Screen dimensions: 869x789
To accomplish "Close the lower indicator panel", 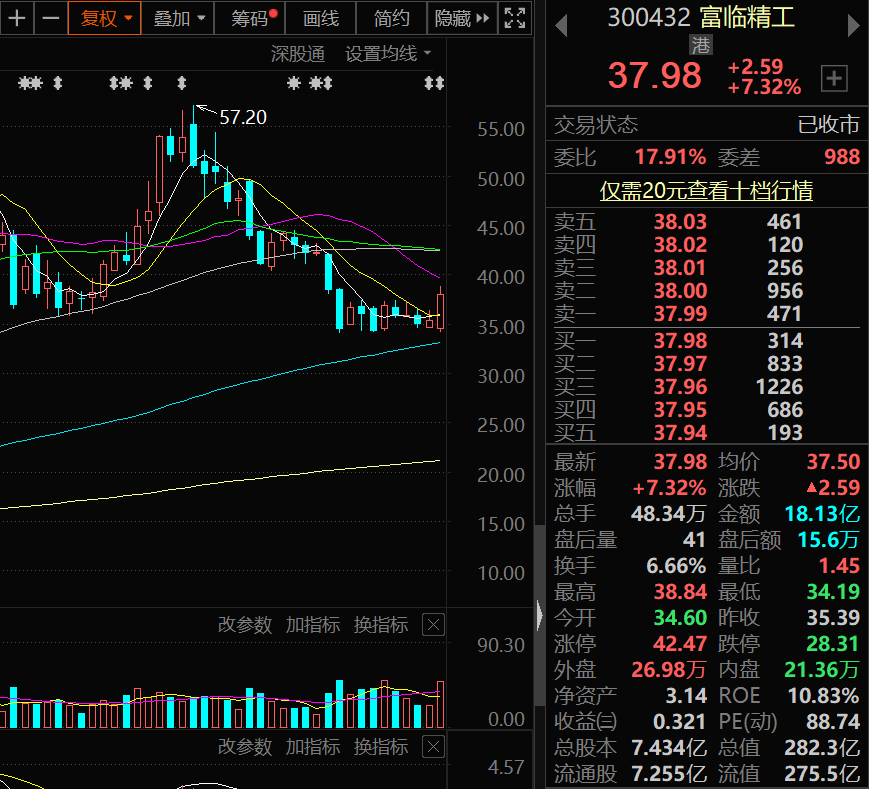I will coord(433,746).
